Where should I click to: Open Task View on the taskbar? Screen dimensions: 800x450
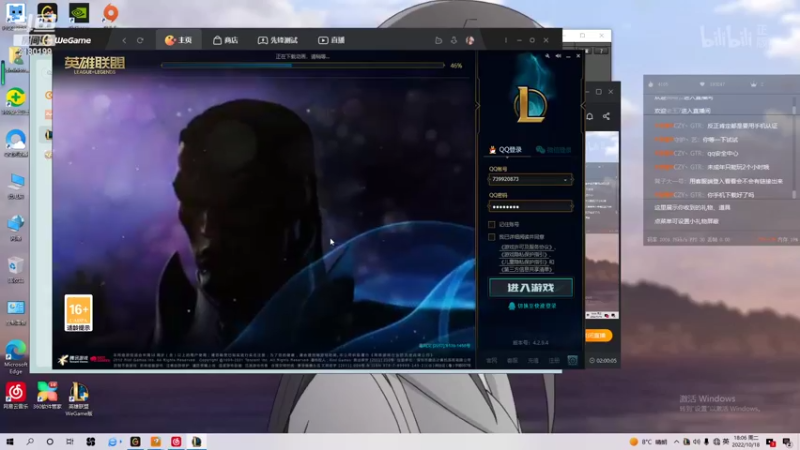[70, 442]
